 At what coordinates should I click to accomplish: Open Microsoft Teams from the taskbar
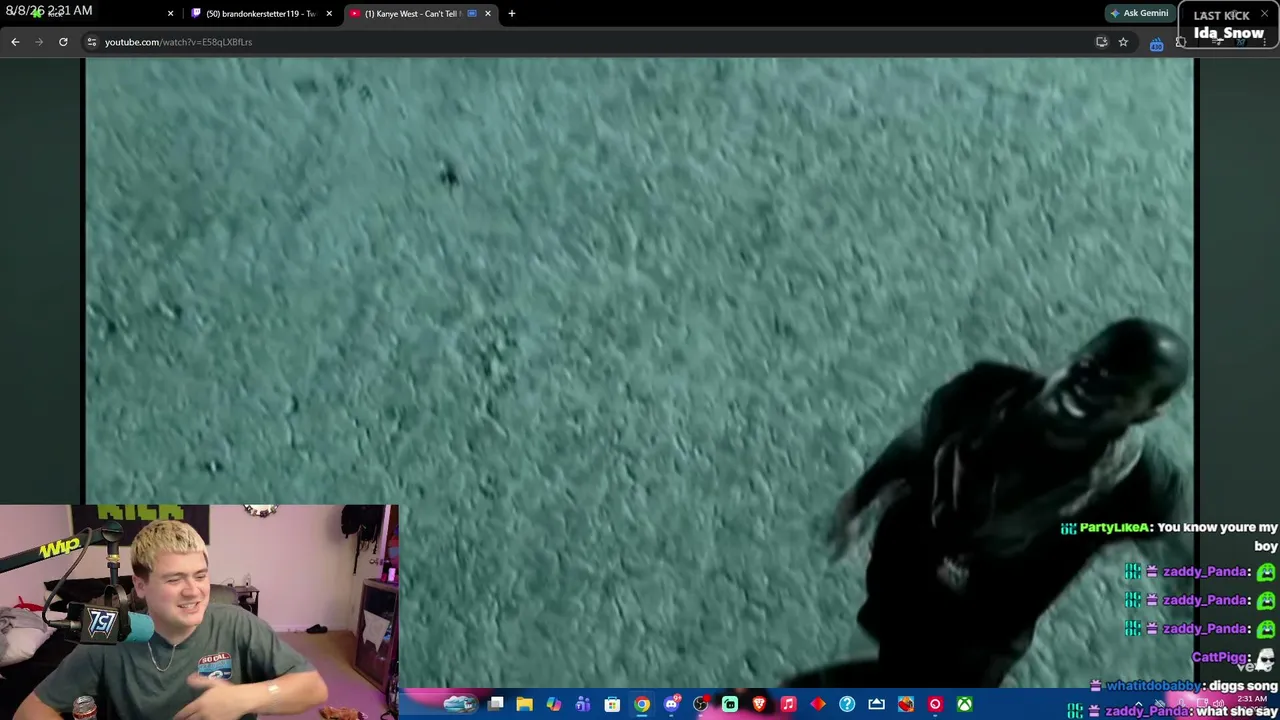coord(583,705)
